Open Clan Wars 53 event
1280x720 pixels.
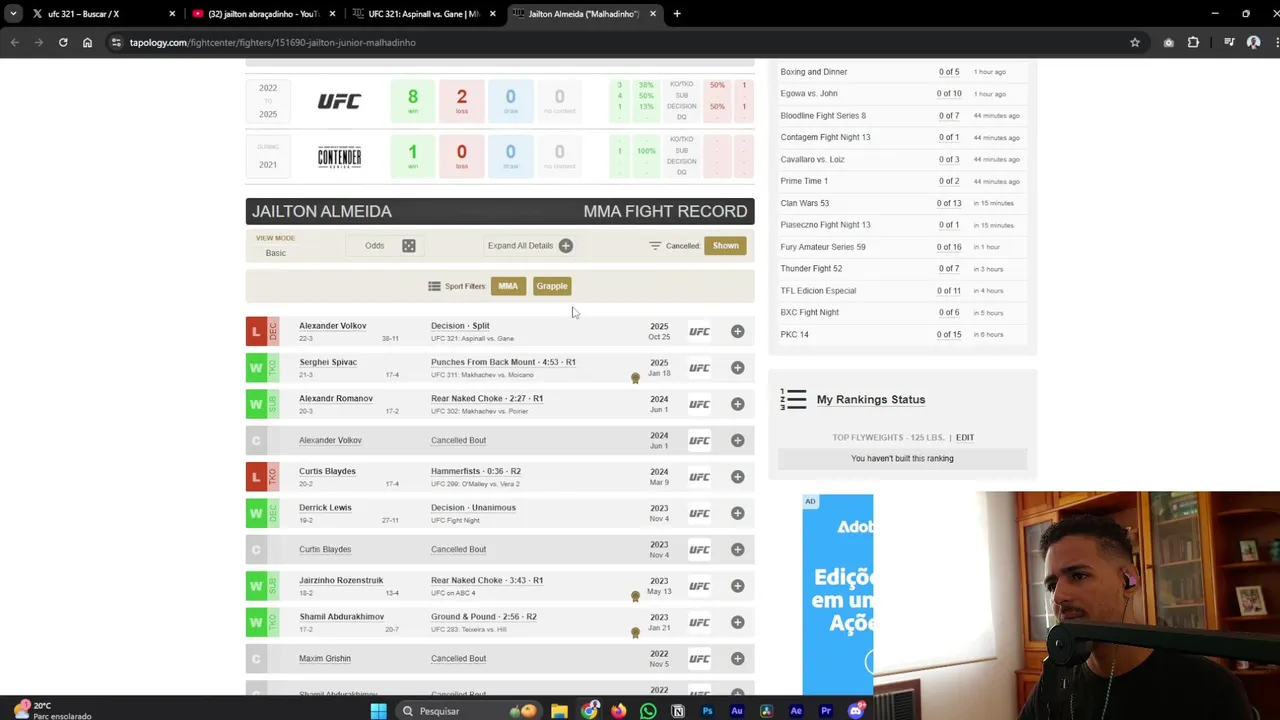click(x=805, y=203)
